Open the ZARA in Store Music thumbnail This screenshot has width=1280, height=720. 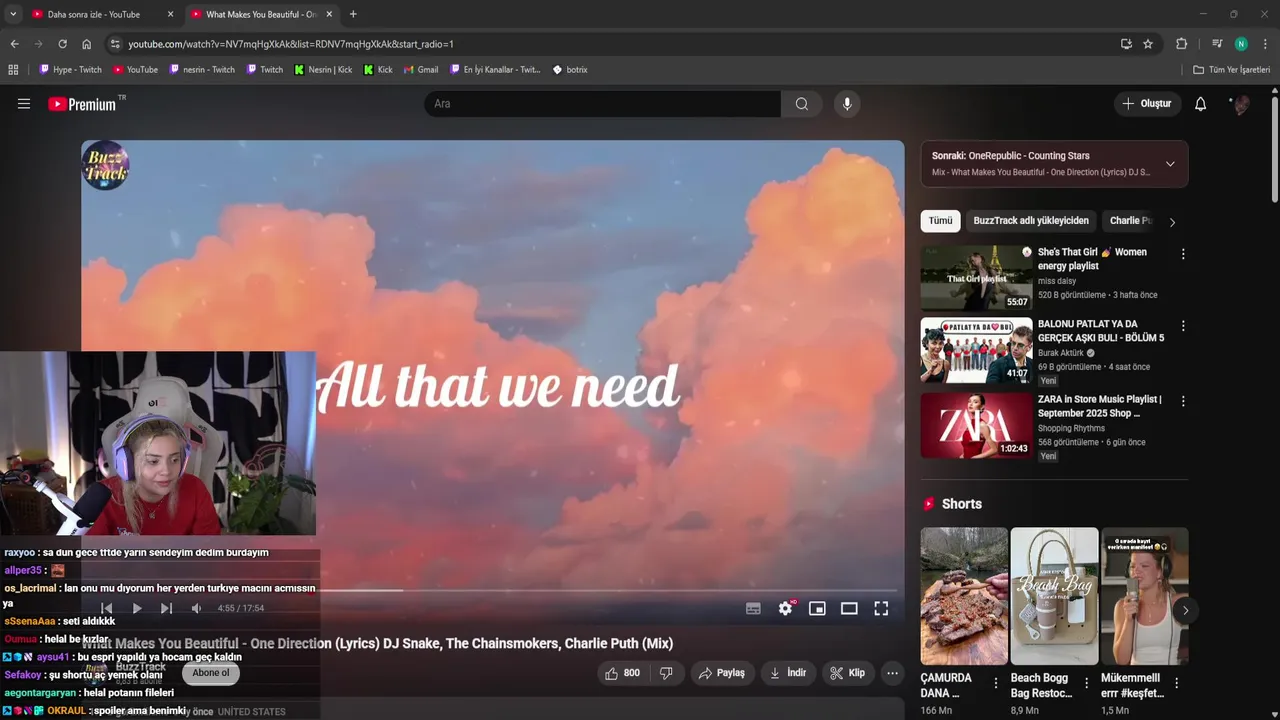point(976,425)
